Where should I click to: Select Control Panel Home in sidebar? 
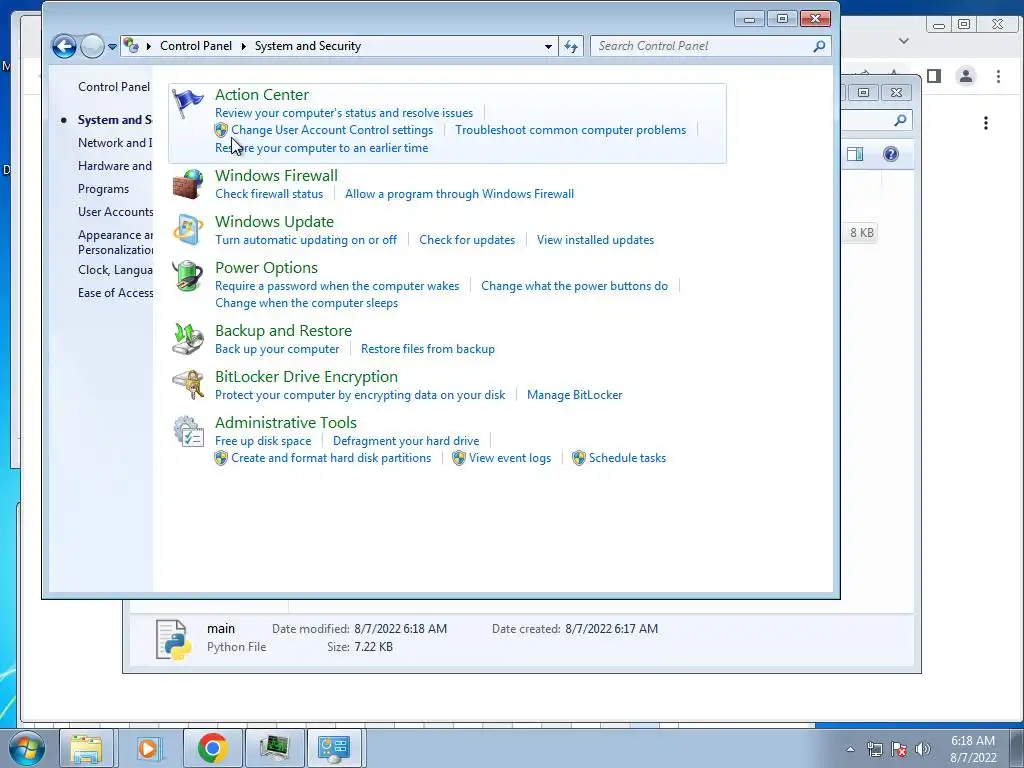pyautogui.click(x=114, y=87)
